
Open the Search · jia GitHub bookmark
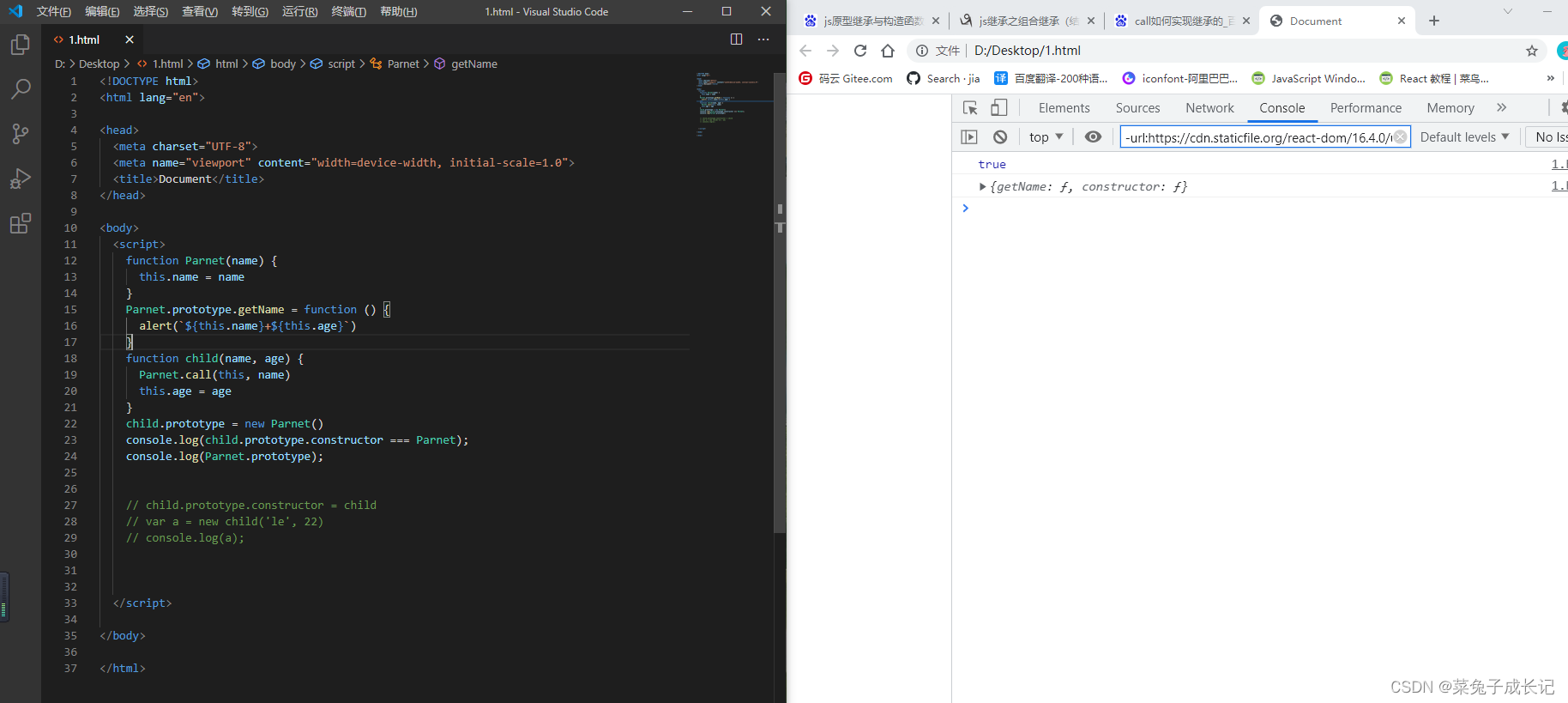click(x=944, y=78)
